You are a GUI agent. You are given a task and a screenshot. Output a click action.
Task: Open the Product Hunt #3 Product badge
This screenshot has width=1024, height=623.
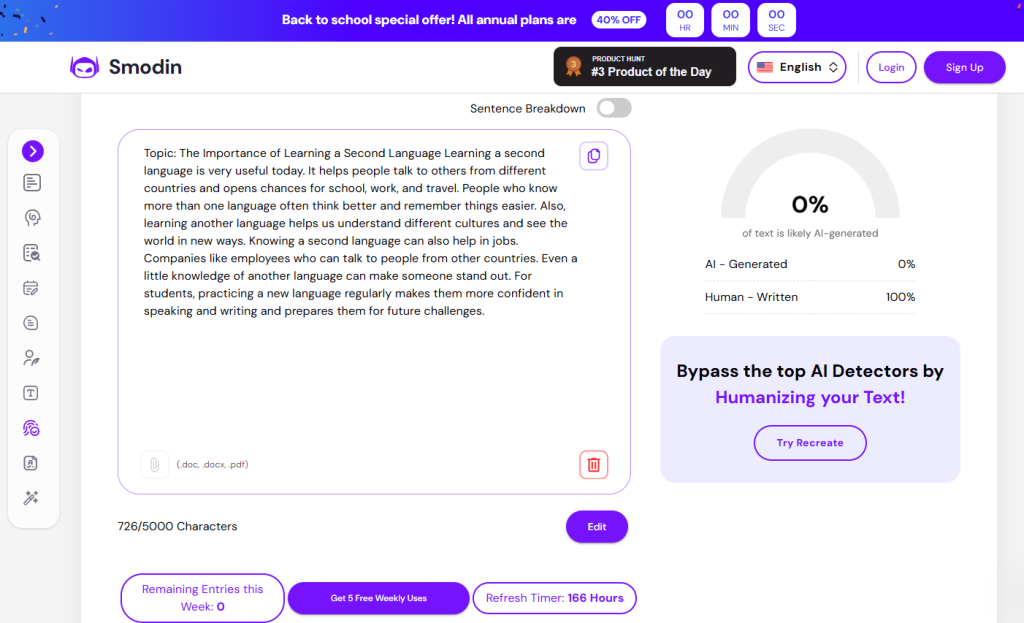644,67
